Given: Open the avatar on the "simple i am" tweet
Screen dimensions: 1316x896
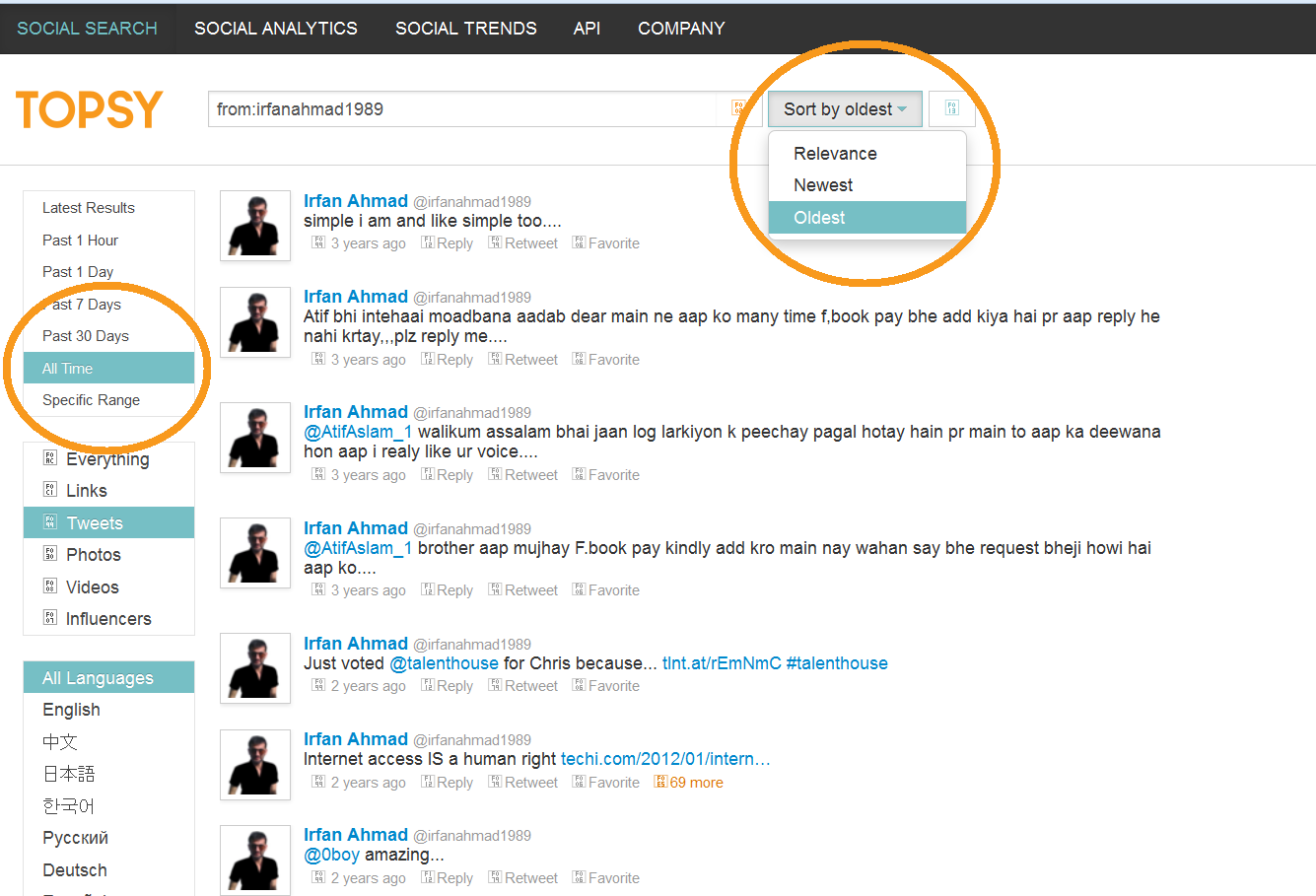Looking at the screenshot, I should [255, 226].
